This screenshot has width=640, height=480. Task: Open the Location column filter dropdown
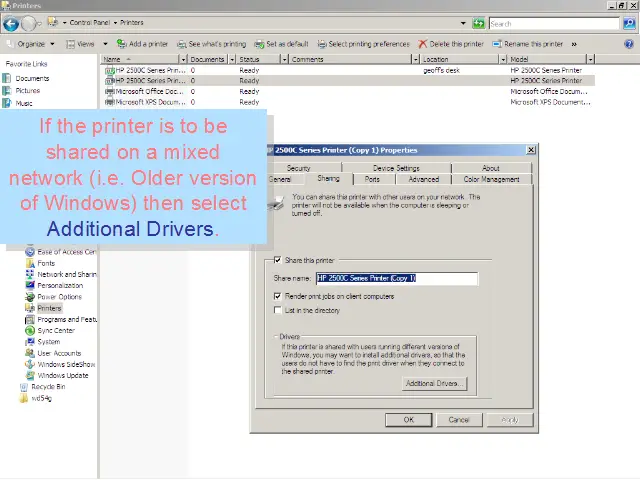[x=503, y=60]
